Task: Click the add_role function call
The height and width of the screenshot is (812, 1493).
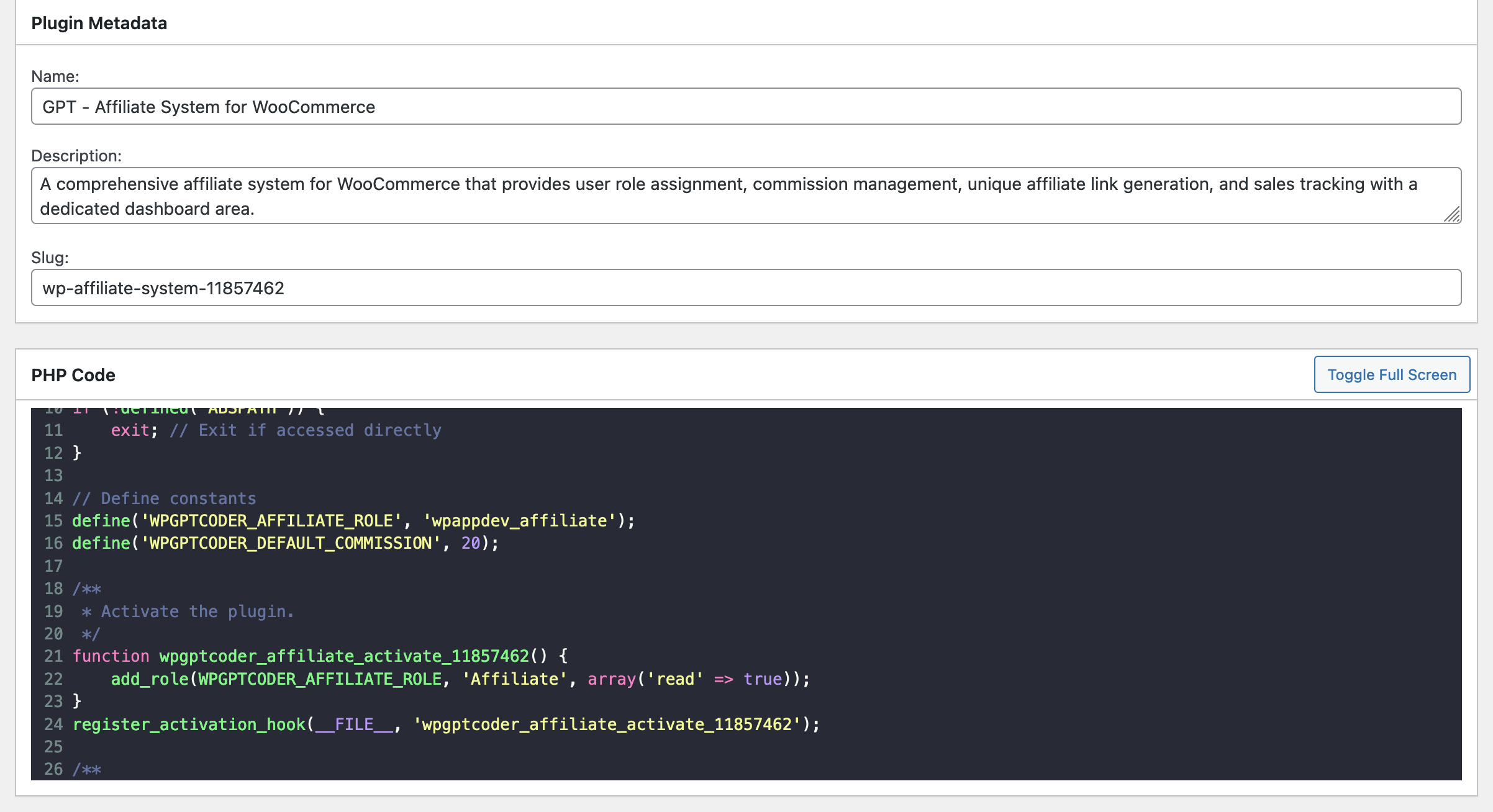Action: (149, 679)
